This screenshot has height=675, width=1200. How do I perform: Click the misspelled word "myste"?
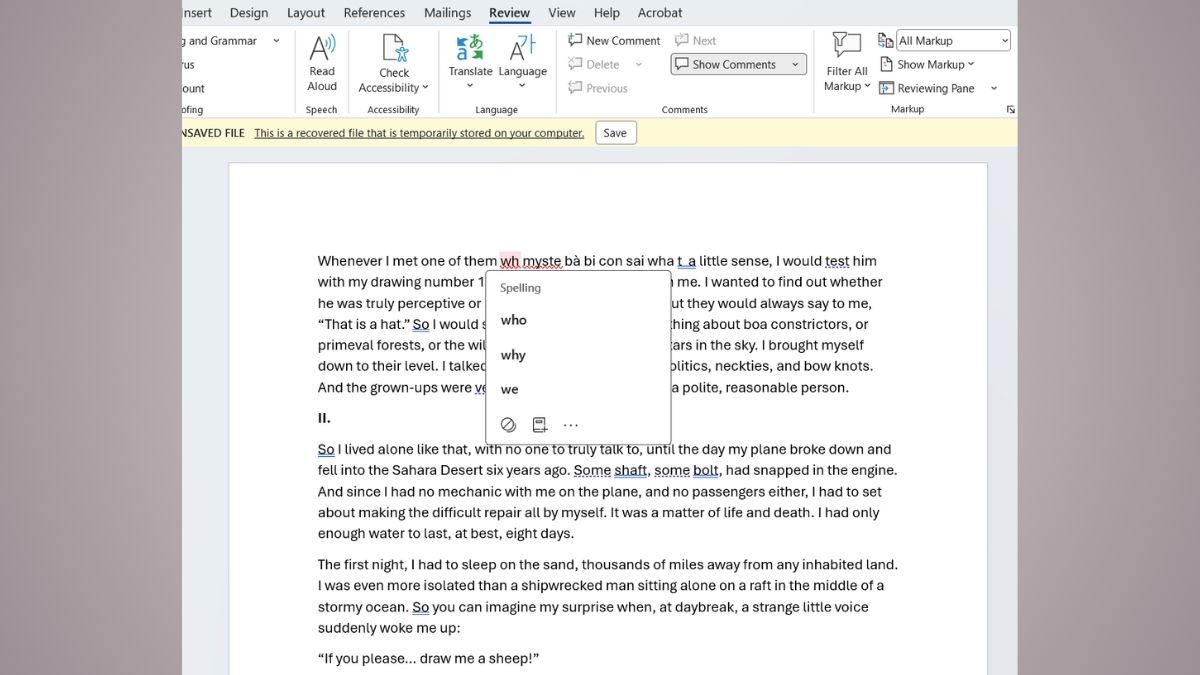(x=543, y=261)
